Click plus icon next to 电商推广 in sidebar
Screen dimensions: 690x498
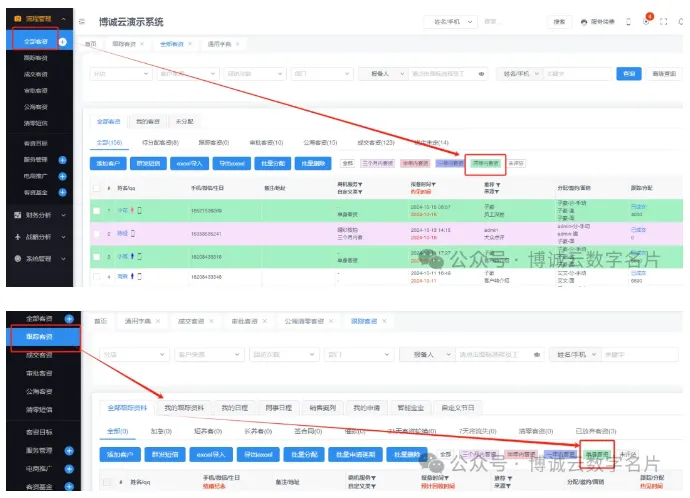[62, 176]
